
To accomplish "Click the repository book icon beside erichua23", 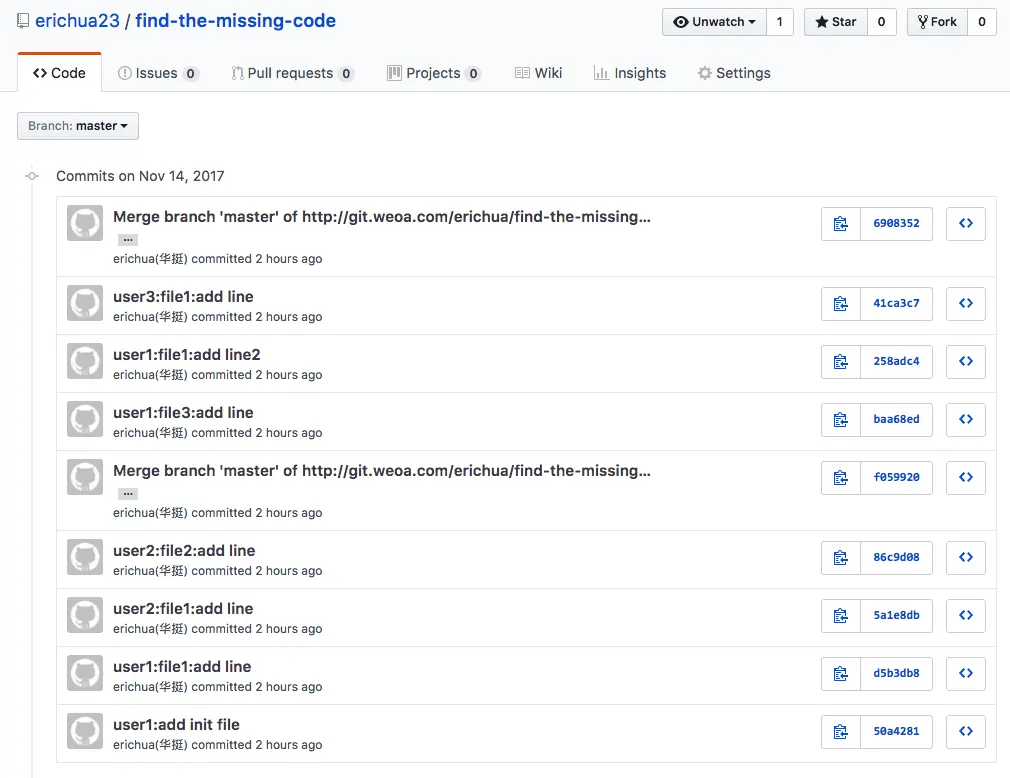I will (x=23, y=21).
